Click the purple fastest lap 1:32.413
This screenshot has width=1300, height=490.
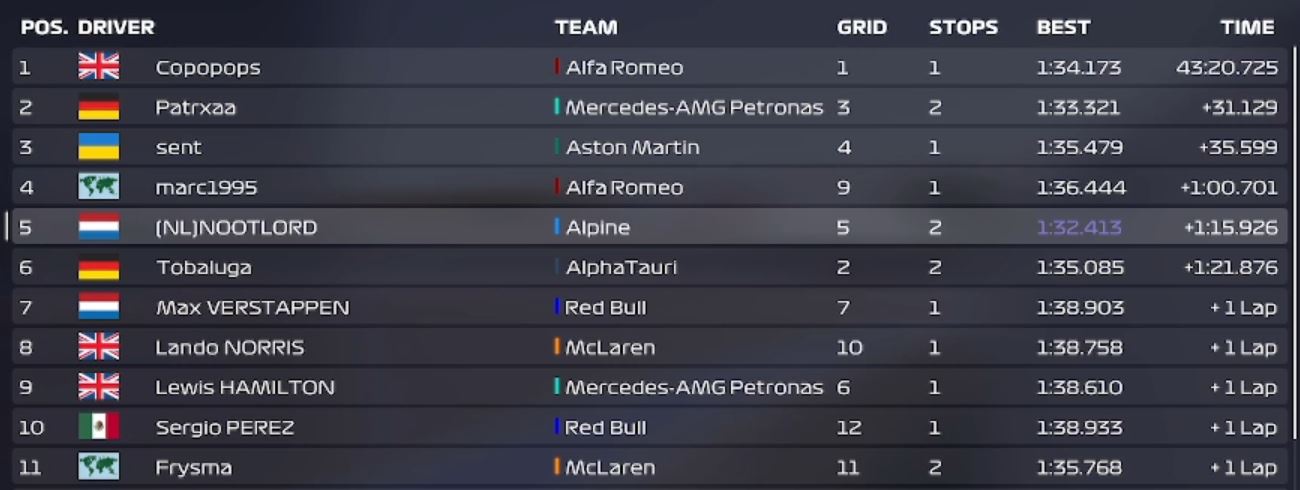(1079, 227)
